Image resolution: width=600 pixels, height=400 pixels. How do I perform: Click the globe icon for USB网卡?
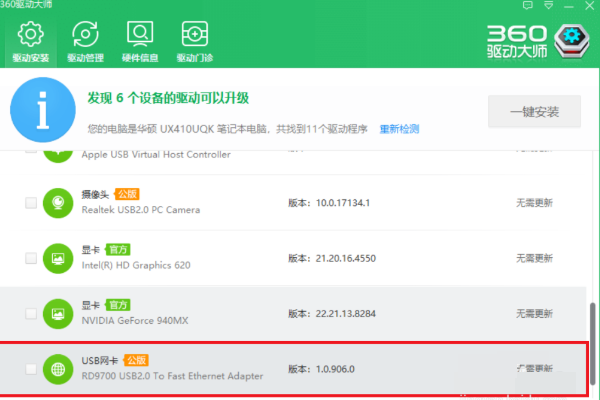tap(58, 369)
